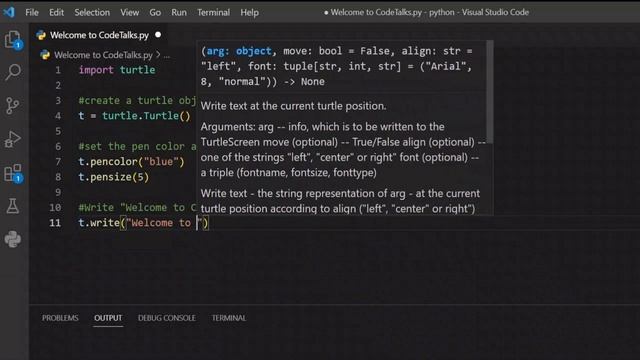Open Source Control view icon

tap(12, 106)
